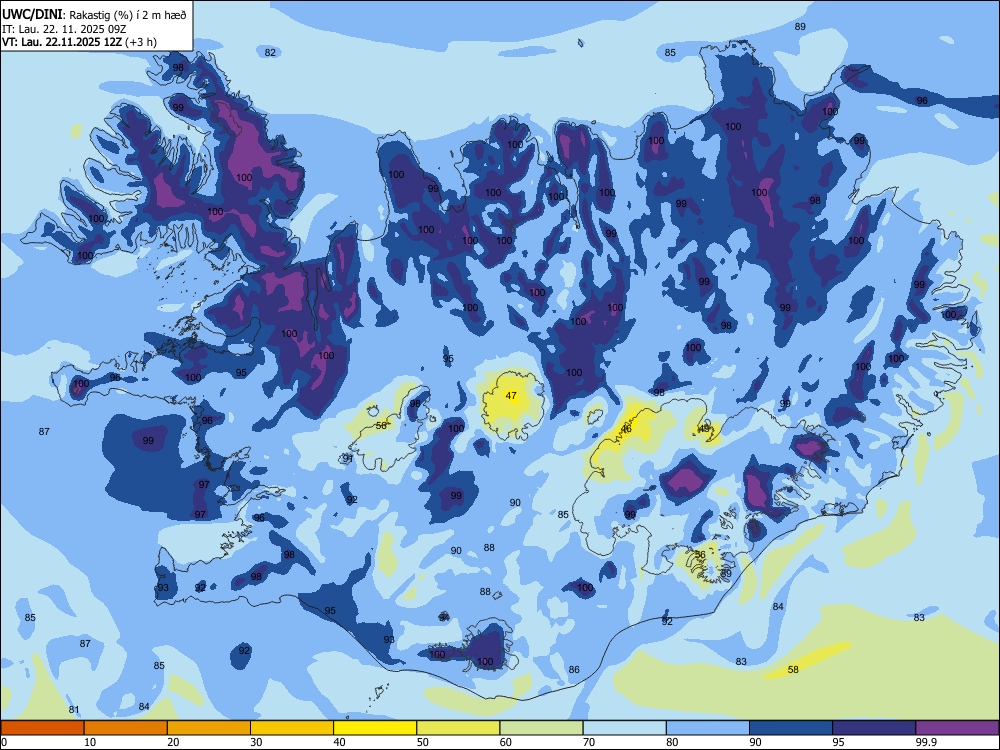
Task: Click the 20 tick label on the legend
Action: click(x=173, y=742)
